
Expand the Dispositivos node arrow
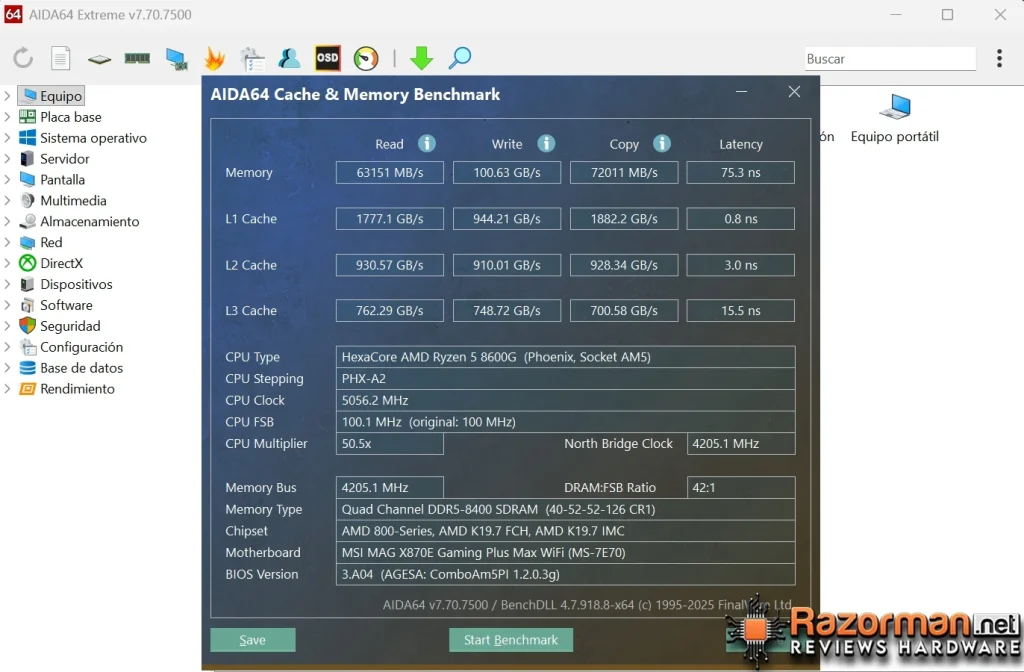click(7, 284)
